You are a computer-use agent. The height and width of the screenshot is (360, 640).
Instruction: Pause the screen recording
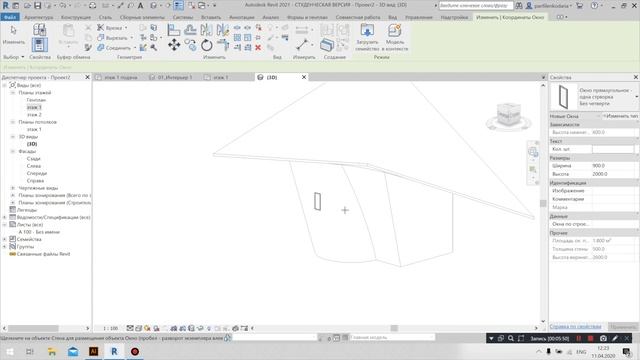[579, 338]
